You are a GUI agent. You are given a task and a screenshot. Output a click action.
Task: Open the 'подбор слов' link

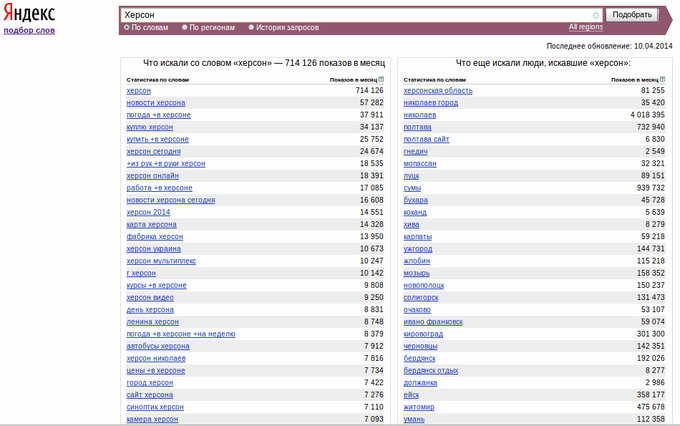[29, 30]
